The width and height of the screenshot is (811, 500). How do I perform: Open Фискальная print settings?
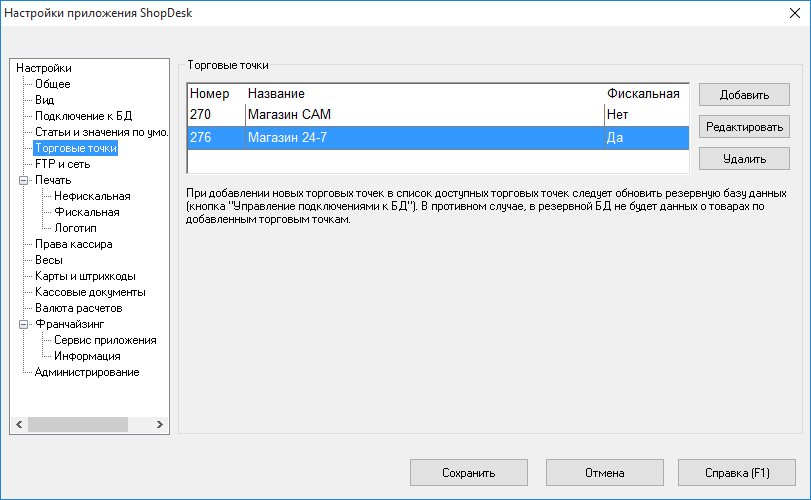pyautogui.click(x=87, y=212)
